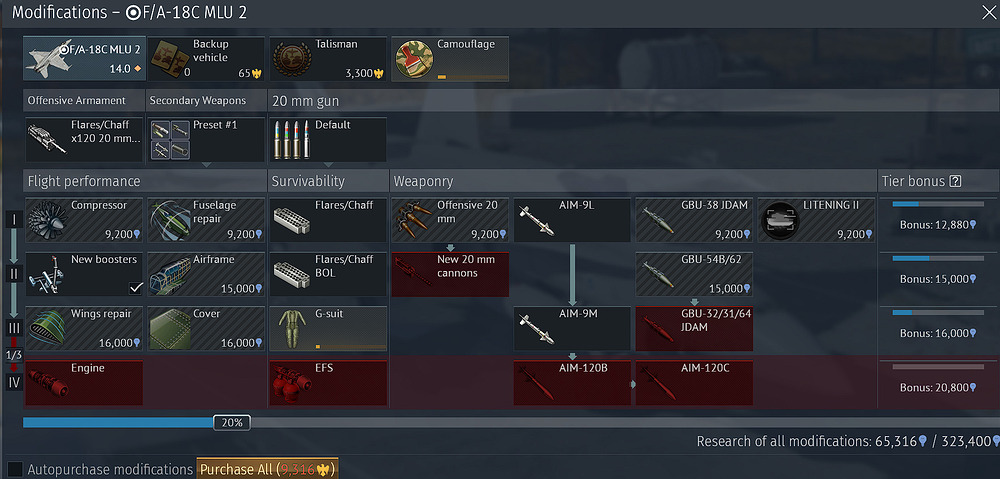Expand 20 mm gun Default belt selector
Image resolution: width=1000 pixels, height=479 pixels.
[328, 140]
